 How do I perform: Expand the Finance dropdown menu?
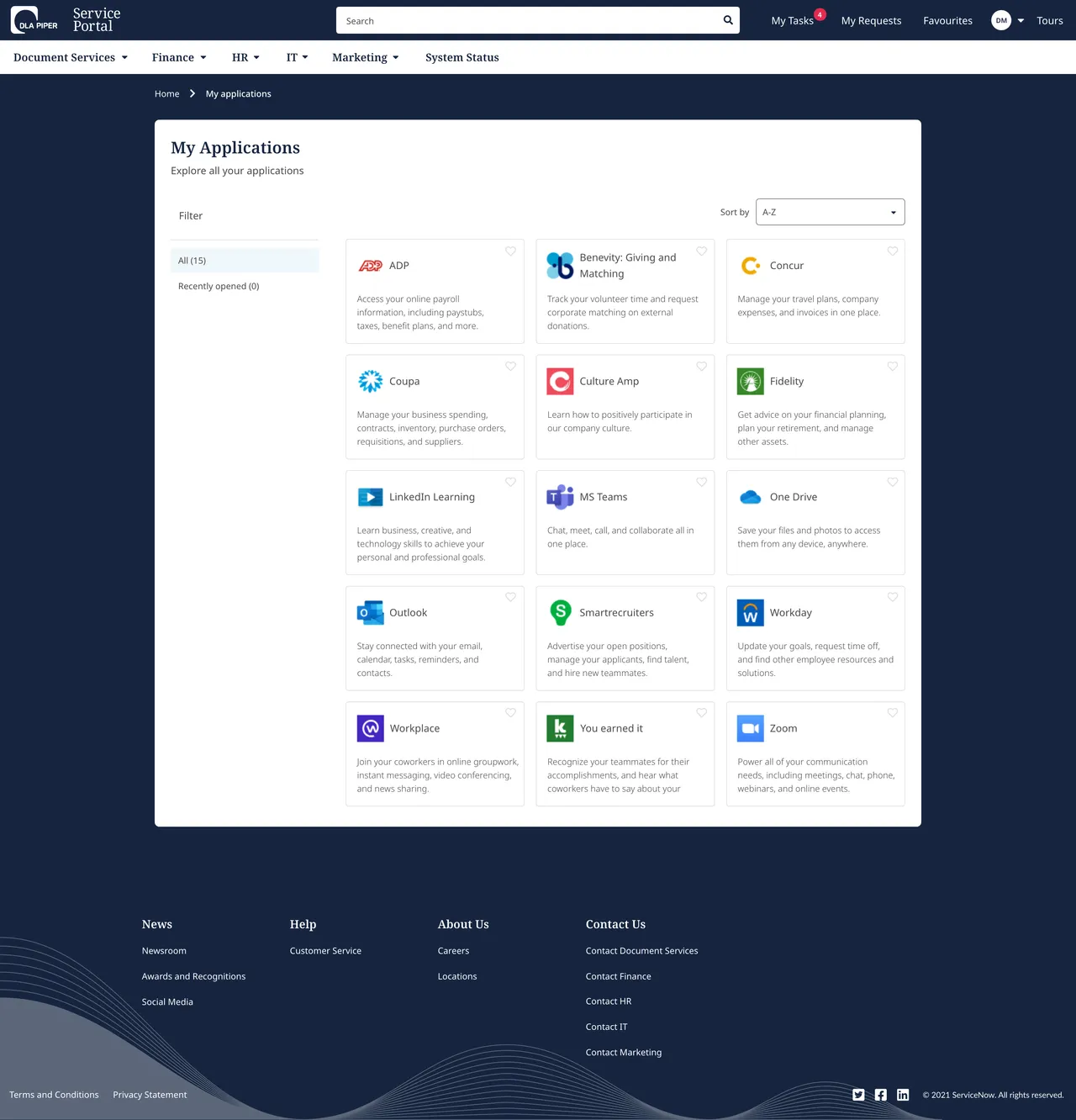click(x=179, y=57)
